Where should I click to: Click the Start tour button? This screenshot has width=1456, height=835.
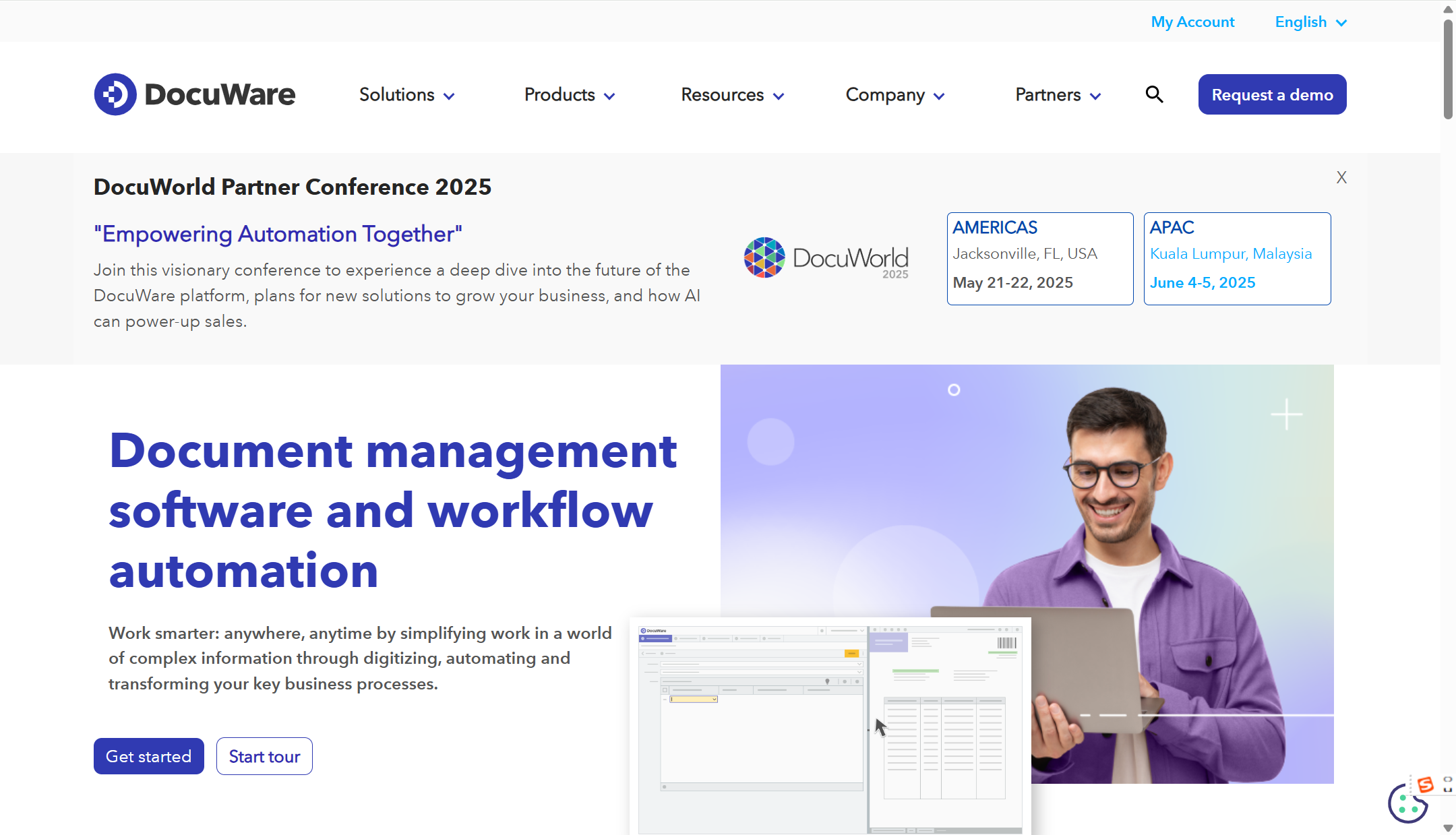(x=264, y=756)
